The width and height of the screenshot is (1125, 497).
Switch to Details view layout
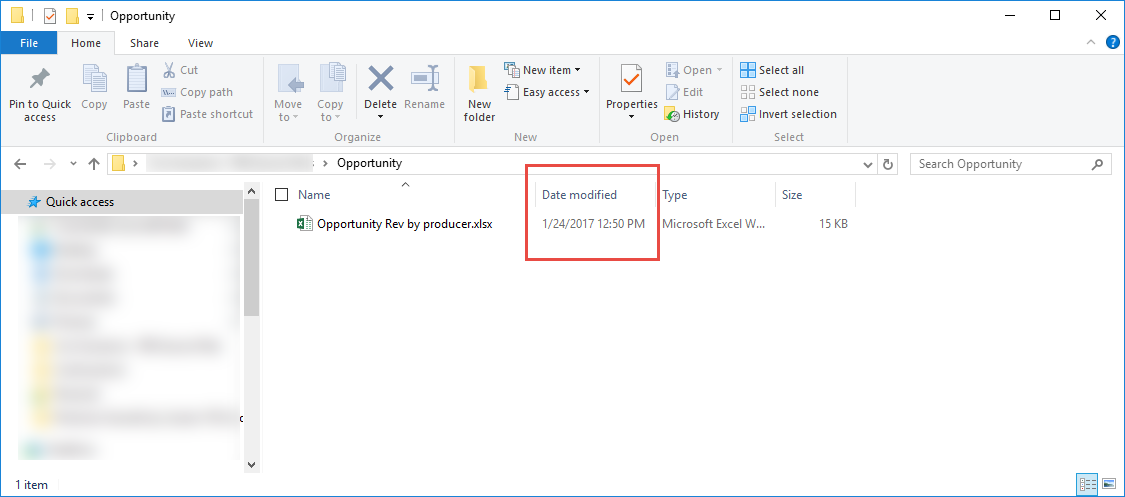coord(1087,483)
